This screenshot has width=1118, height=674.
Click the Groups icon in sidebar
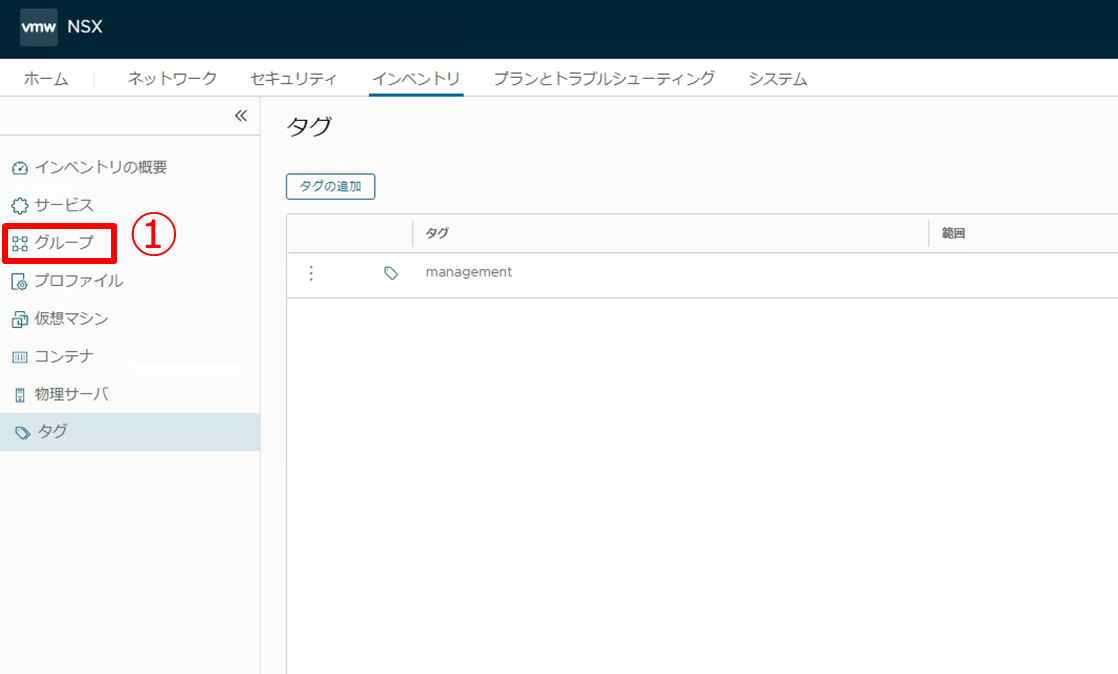coord(20,243)
